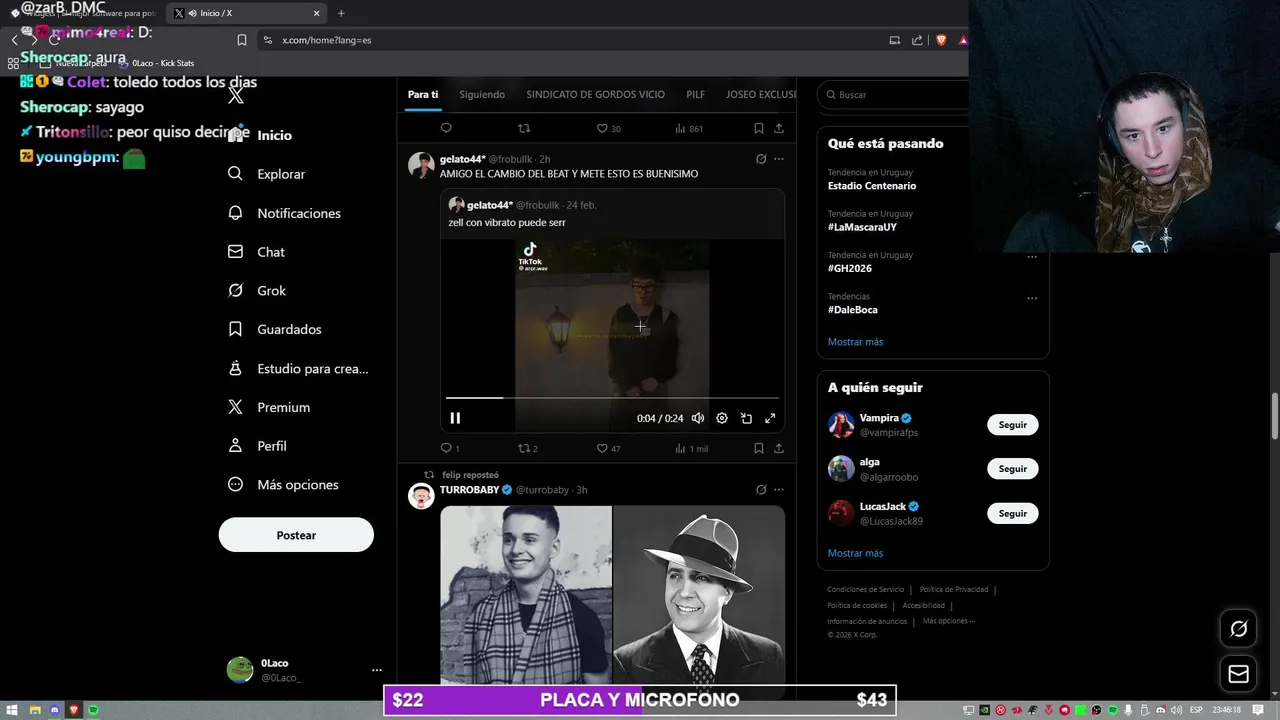Expand Más opciones in sidebar

286,484
